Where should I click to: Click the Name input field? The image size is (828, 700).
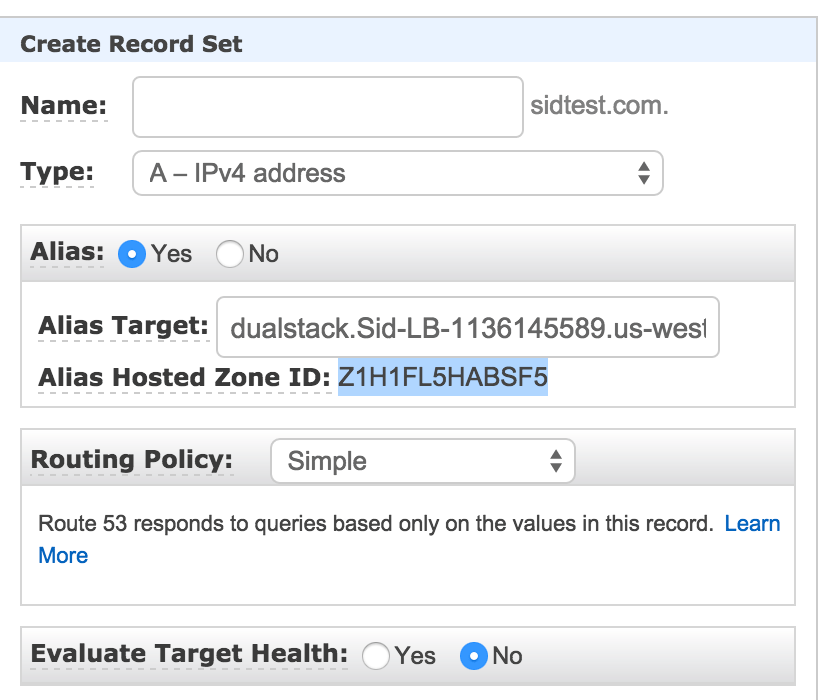coord(327,107)
